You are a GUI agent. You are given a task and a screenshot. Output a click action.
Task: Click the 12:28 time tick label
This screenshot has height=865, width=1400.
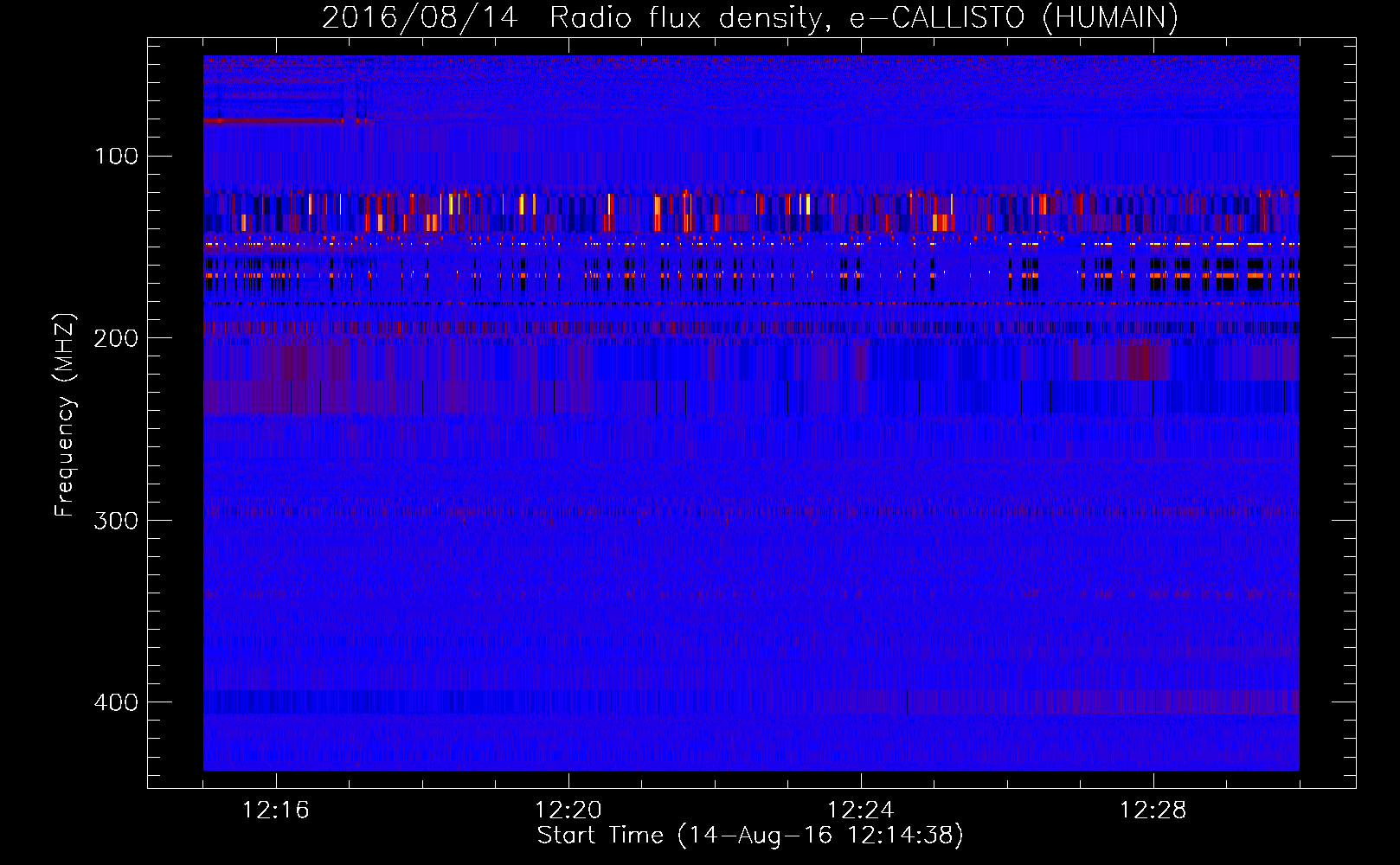(1153, 811)
